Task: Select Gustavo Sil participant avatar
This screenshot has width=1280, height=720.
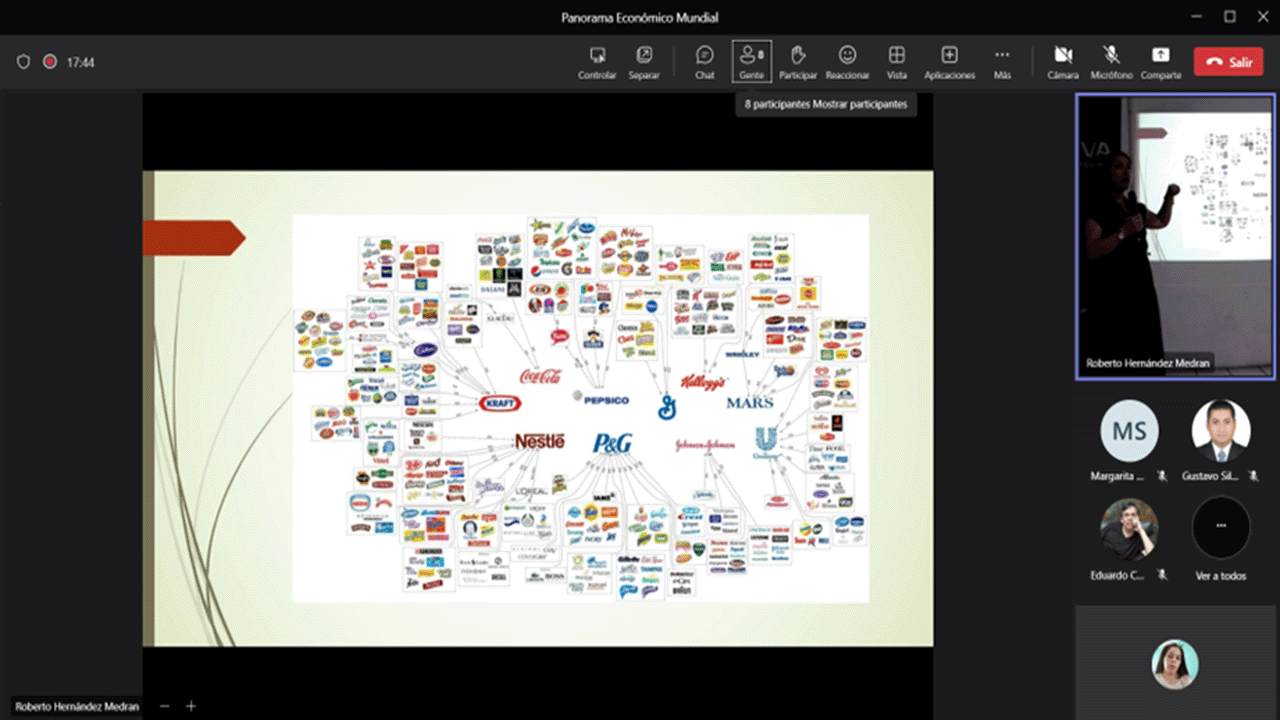Action: pyautogui.click(x=1221, y=430)
